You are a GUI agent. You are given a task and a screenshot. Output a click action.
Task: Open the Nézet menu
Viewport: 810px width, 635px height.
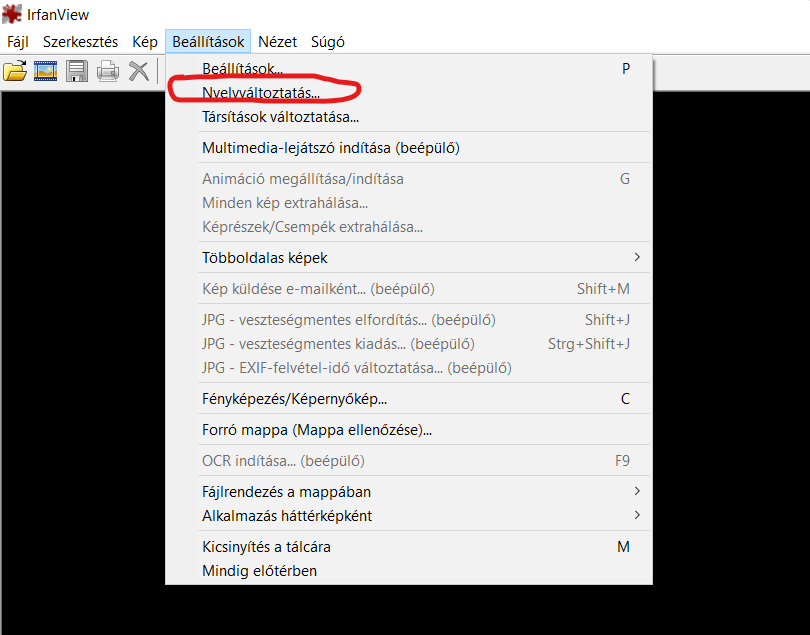coord(277,42)
